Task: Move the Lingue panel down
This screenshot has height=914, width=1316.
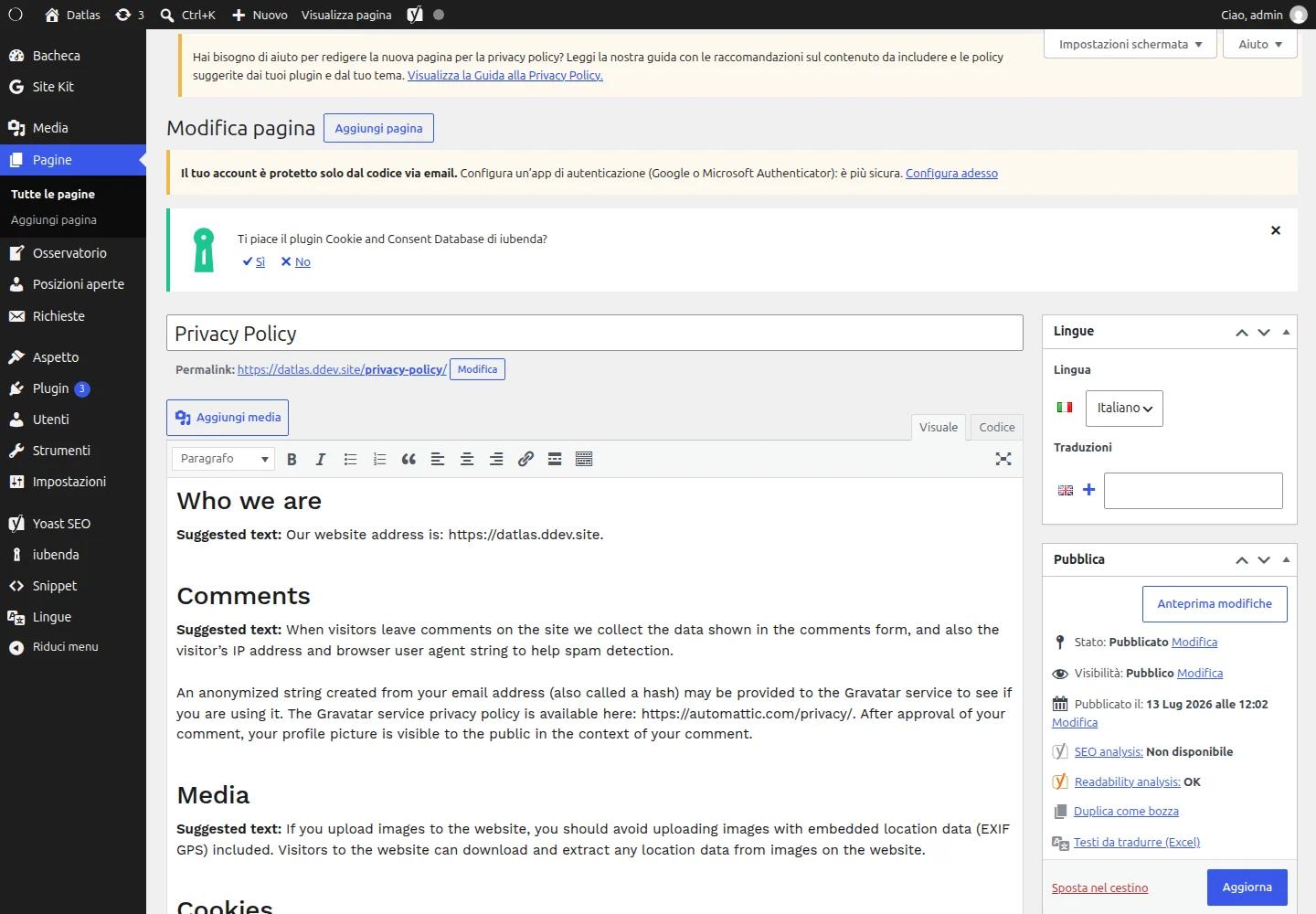Action: (x=1264, y=332)
